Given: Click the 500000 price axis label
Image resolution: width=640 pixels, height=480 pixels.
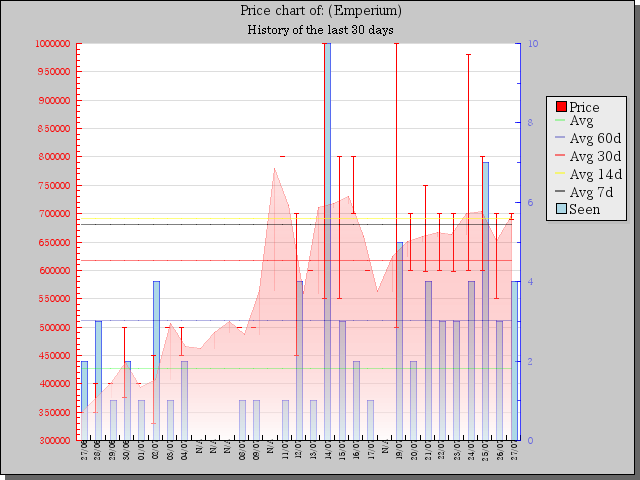Looking at the screenshot, I should (54, 327).
